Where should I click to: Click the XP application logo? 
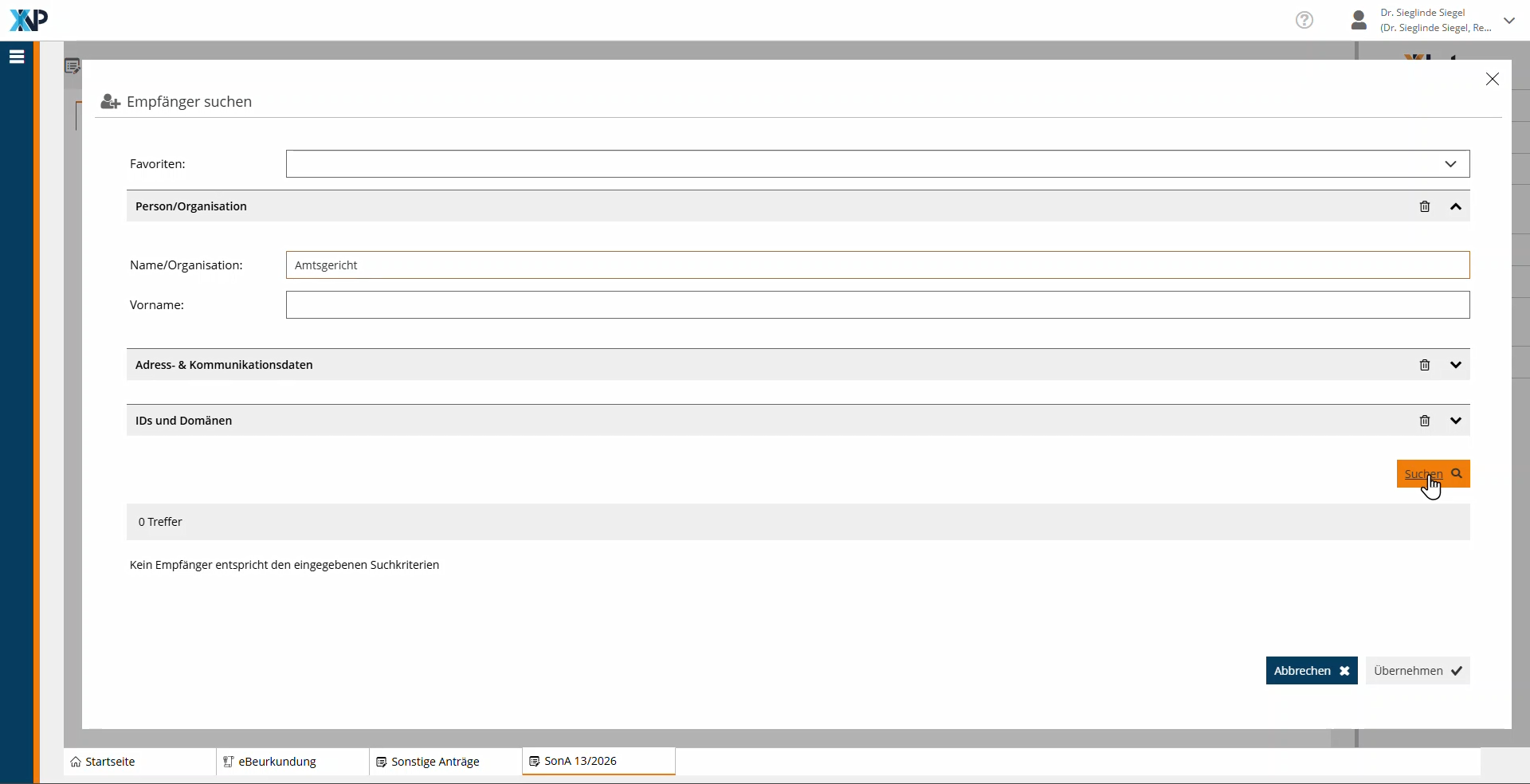coord(29,20)
